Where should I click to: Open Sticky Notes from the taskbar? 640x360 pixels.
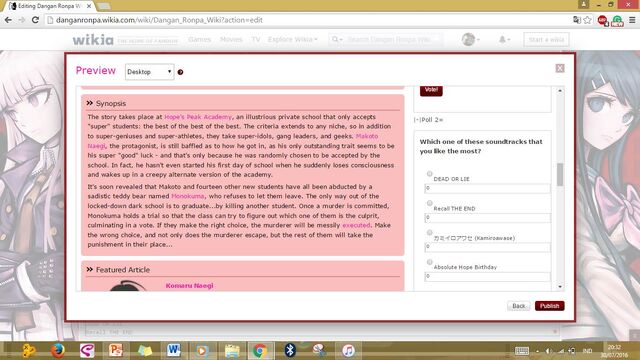pyautogui.click(x=145, y=351)
